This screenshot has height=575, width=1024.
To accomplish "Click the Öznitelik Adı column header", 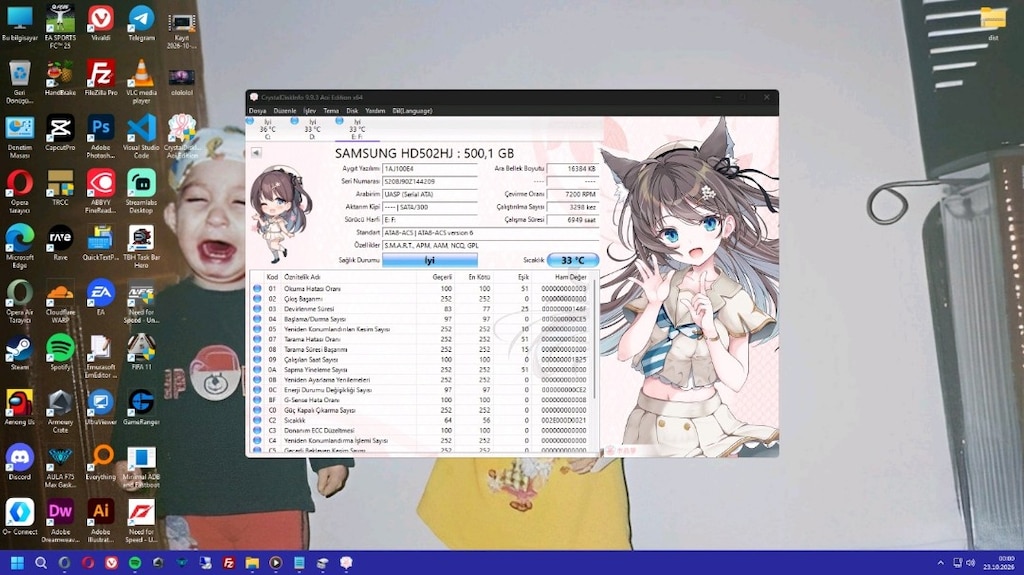I will [x=349, y=277].
